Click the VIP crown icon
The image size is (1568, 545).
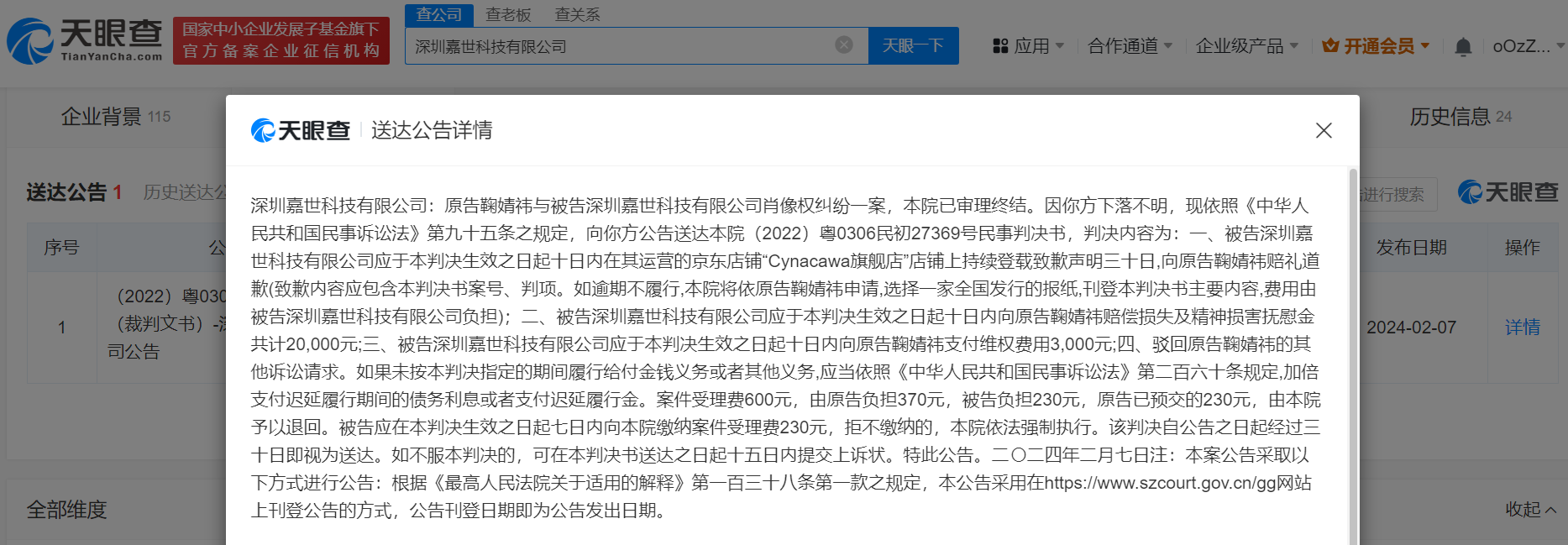tap(1330, 46)
